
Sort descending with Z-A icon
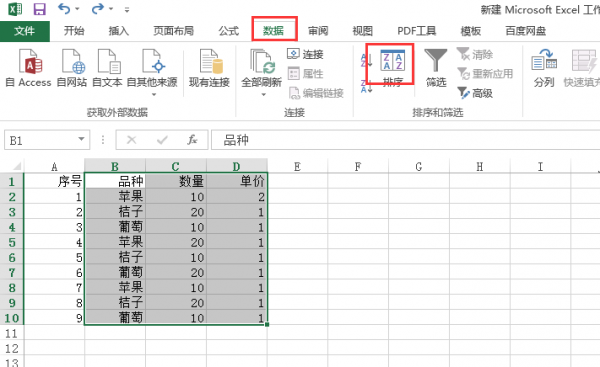[366, 86]
